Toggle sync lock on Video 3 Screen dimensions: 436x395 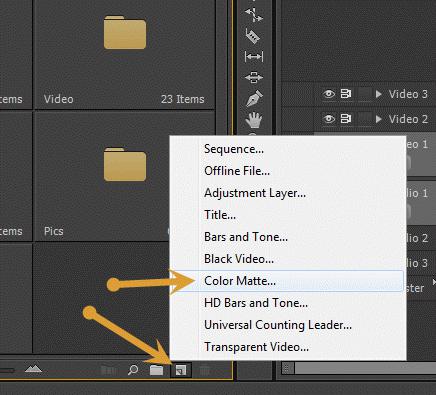(x=346, y=94)
